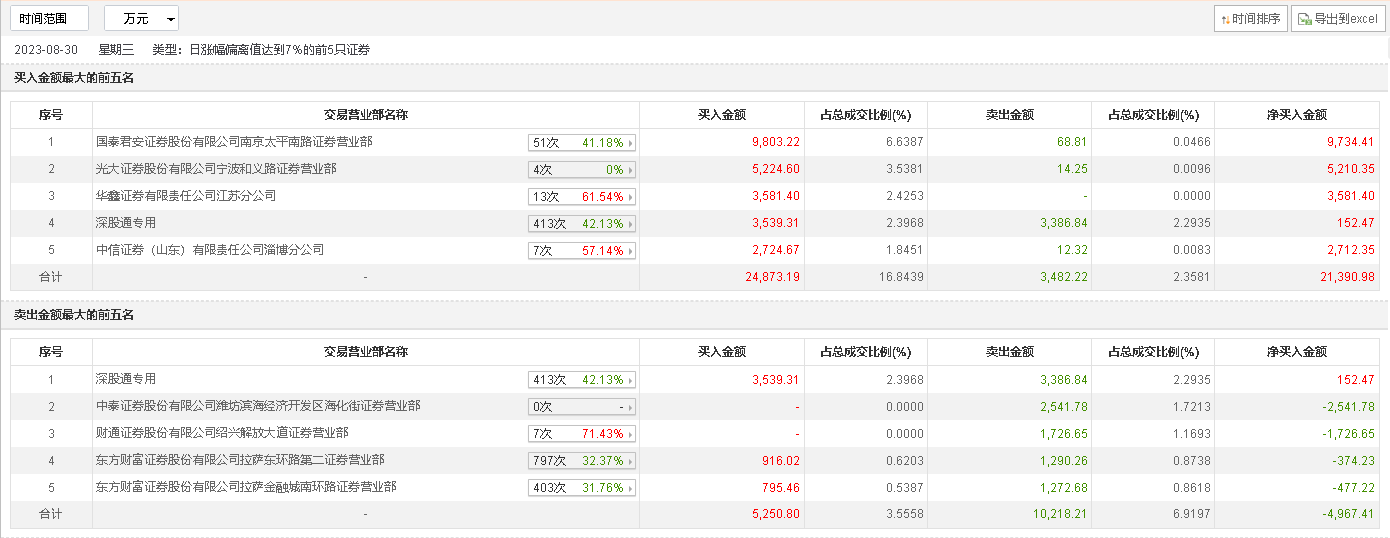
Task: Click the sort arrows icon beside 时间排序
Action: pyautogui.click(x=1225, y=19)
